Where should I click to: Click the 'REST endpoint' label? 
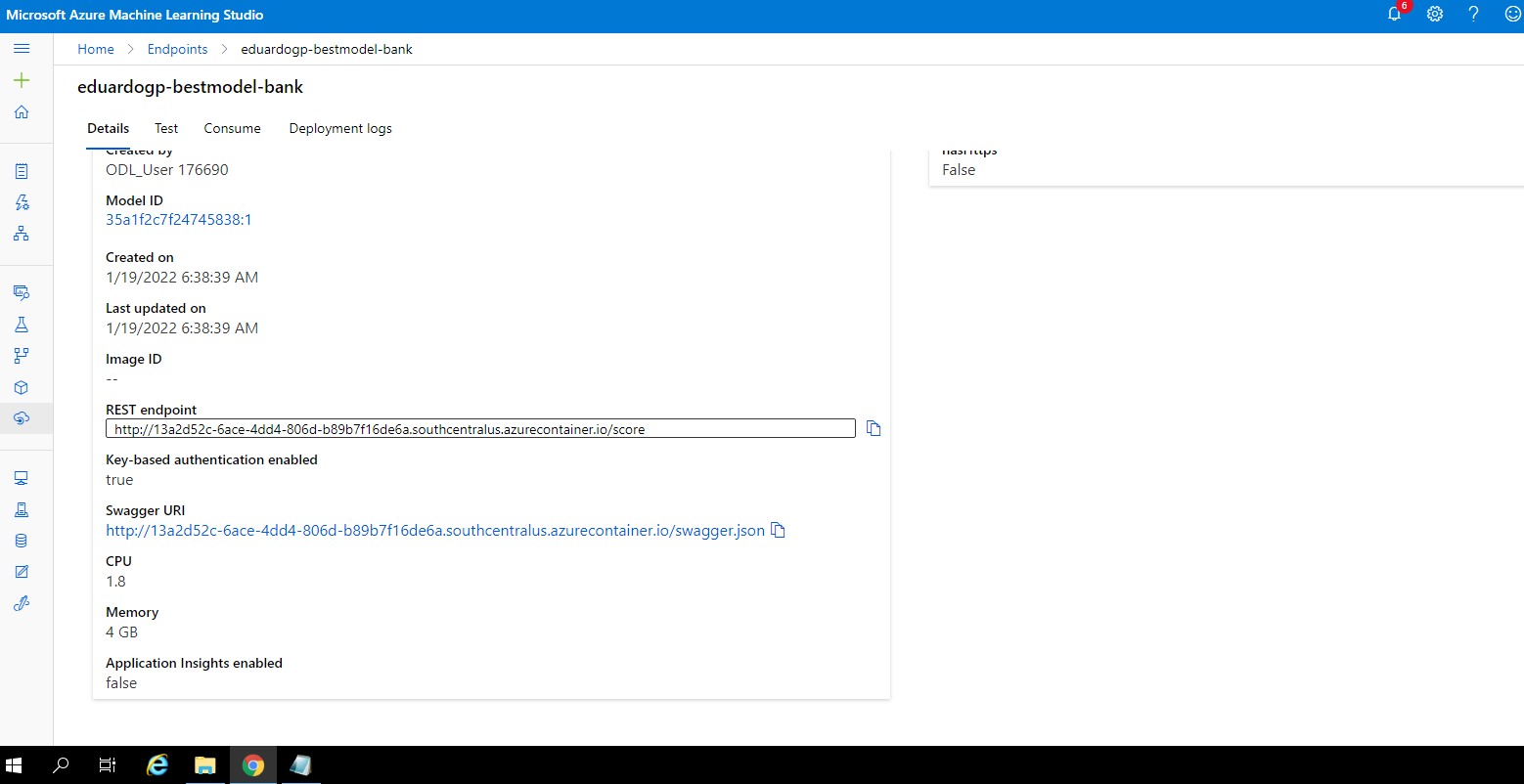[x=152, y=410]
